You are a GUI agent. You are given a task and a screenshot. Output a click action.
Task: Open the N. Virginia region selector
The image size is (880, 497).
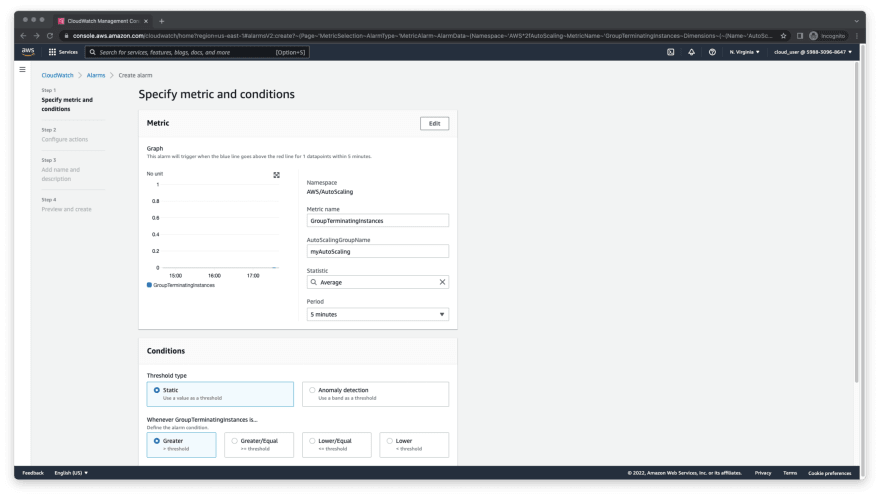[745, 52]
